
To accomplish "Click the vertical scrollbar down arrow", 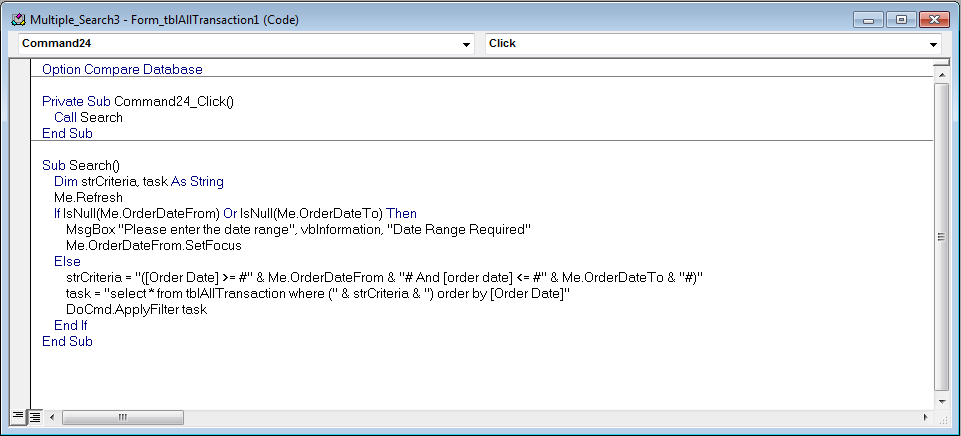I will coord(941,401).
